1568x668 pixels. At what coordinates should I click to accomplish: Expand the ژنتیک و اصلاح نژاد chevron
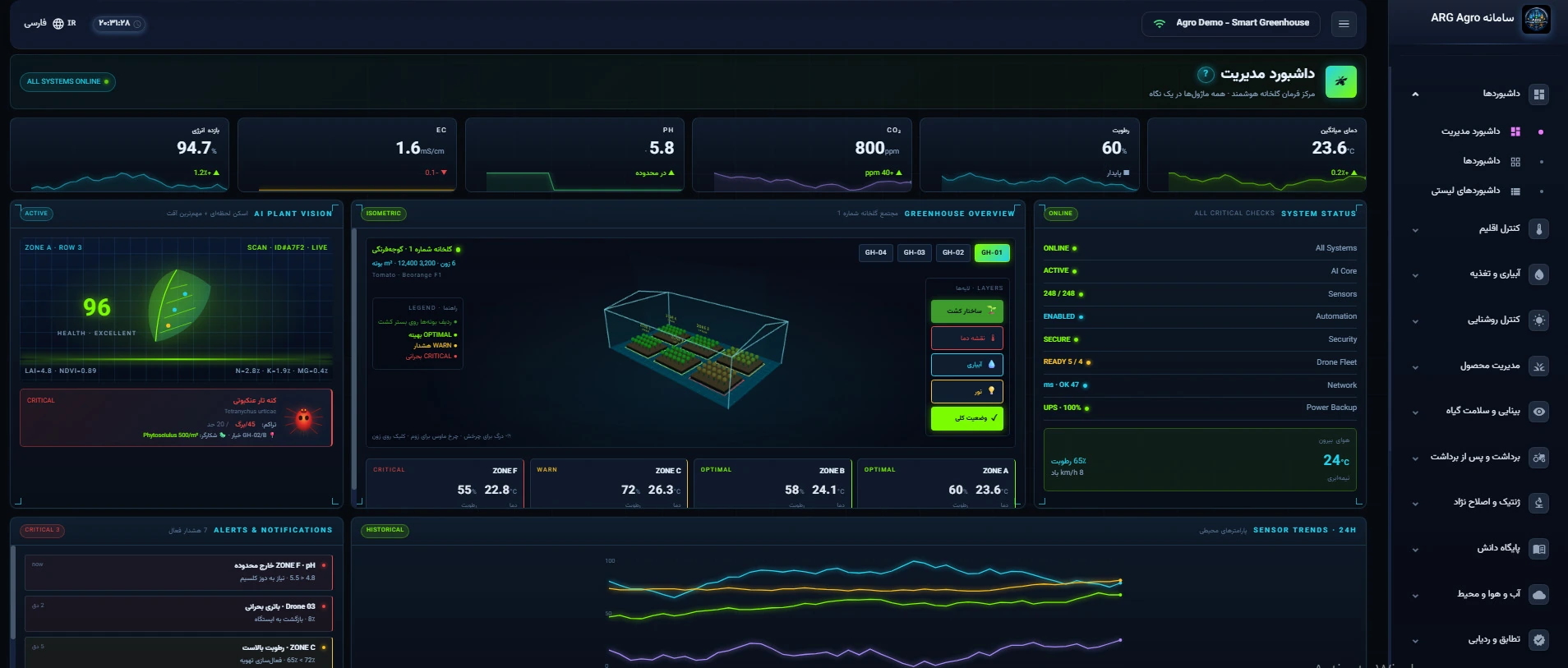point(1415,504)
